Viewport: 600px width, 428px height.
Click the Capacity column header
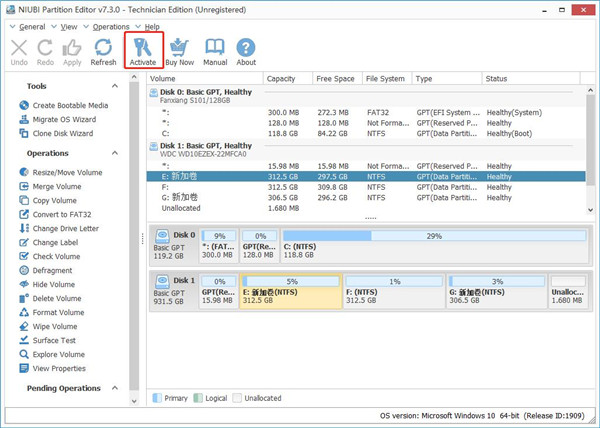(282, 78)
